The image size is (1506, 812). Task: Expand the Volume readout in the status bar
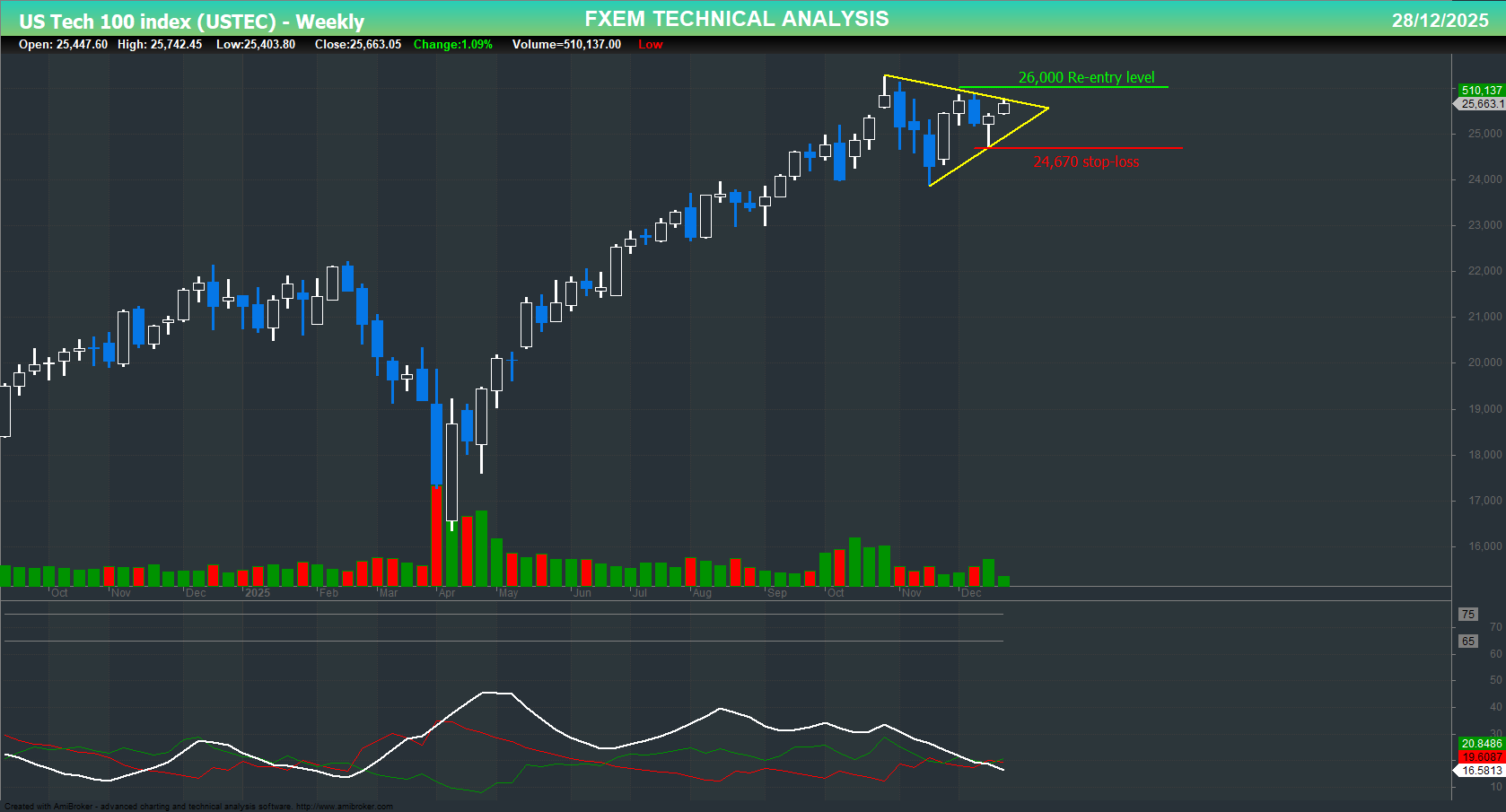point(565,44)
